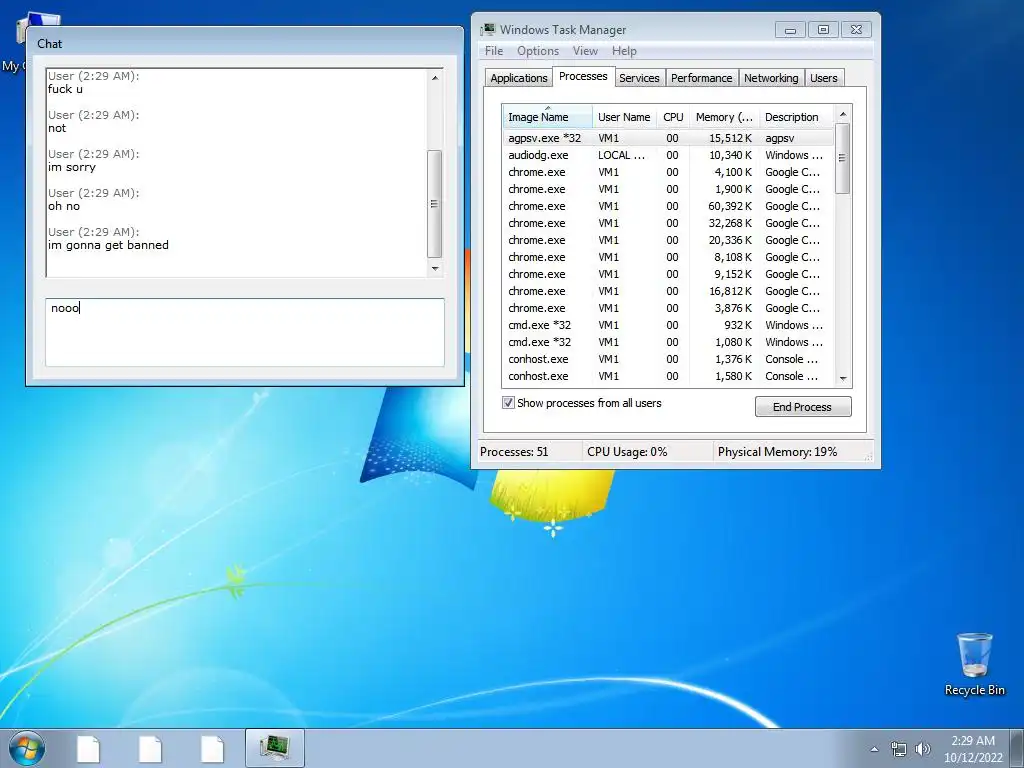The height and width of the screenshot is (768, 1024).
Task: Select chrome.exe row using 1,900 K
Action: 667,189
